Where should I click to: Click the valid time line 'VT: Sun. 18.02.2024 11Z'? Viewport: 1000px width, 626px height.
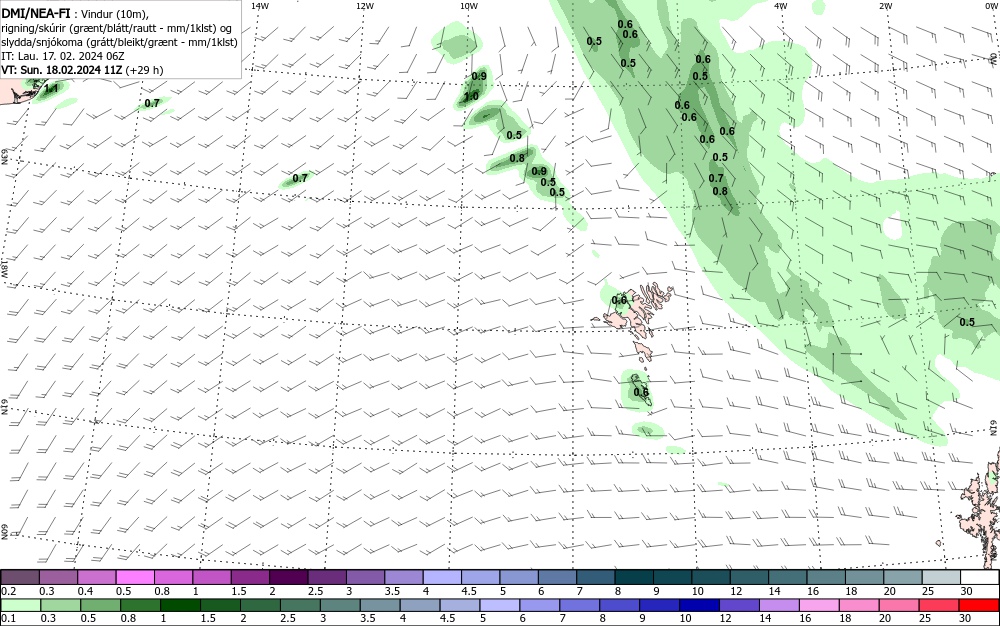click(x=61, y=69)
